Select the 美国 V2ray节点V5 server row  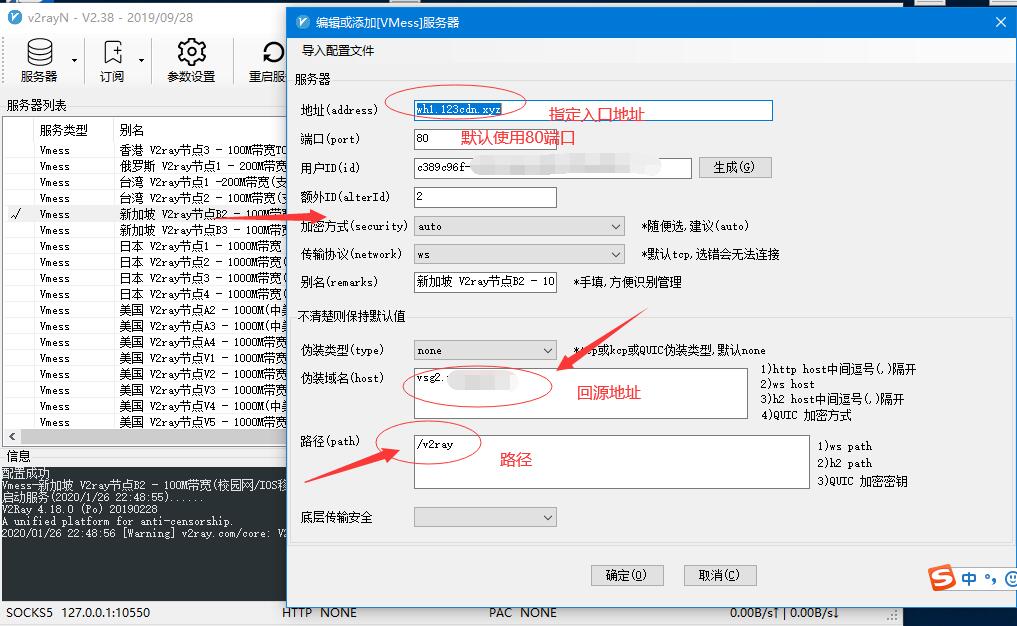[x=145, y=422]
